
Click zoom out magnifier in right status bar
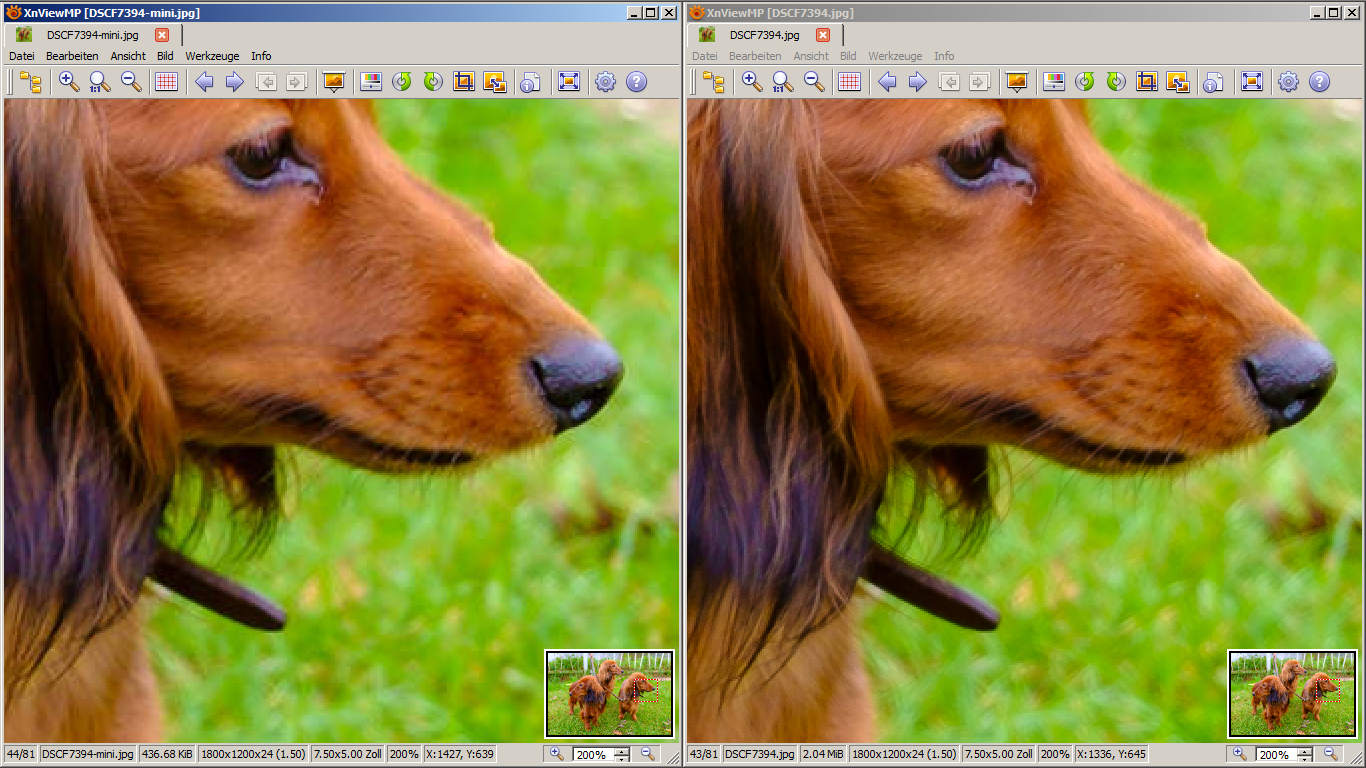pos(1331,754)
